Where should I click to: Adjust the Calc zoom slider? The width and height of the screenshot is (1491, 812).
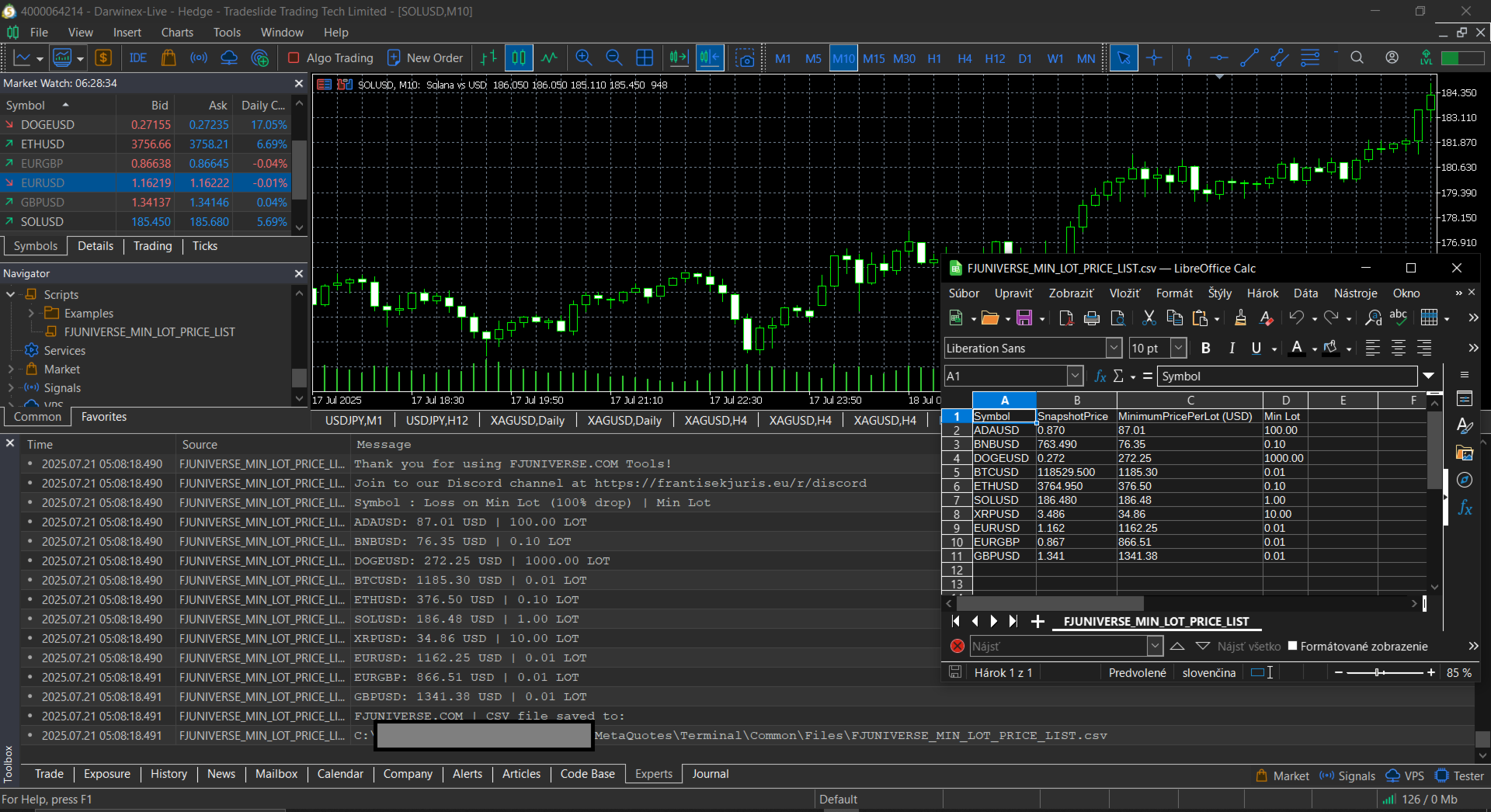1385,673
